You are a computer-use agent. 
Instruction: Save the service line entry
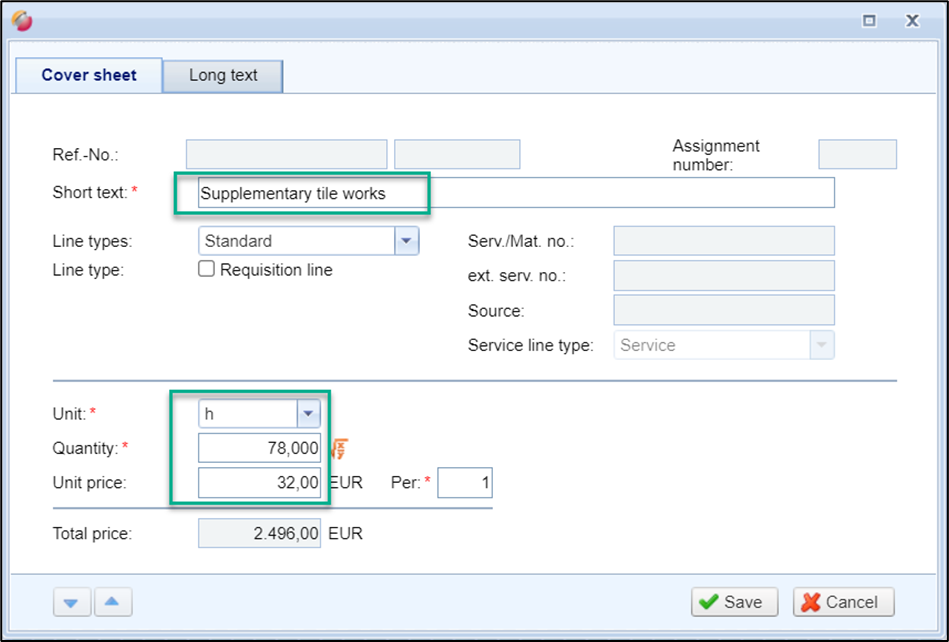click(733, 602)
